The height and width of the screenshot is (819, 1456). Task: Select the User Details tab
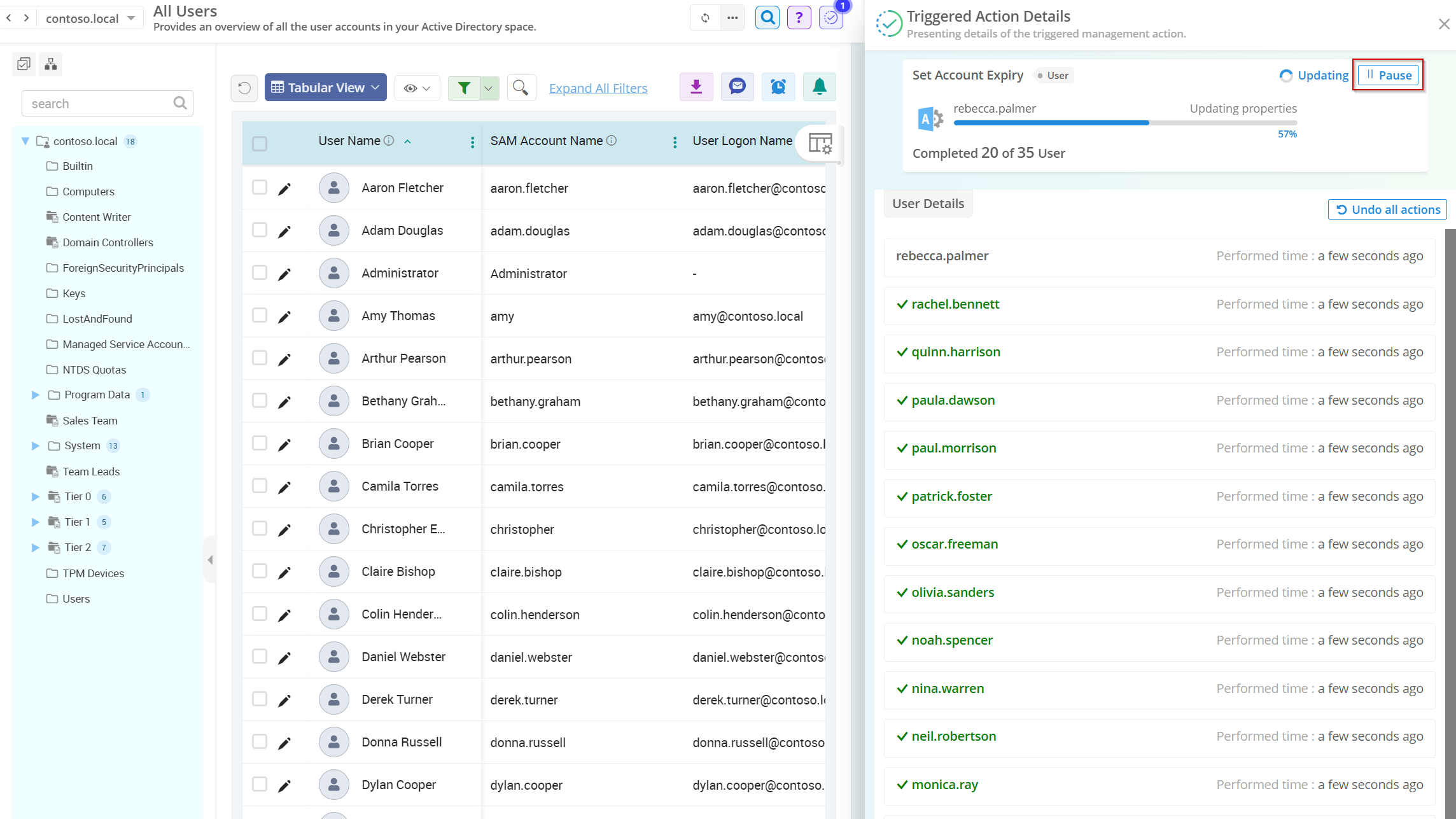pos(928,204)
